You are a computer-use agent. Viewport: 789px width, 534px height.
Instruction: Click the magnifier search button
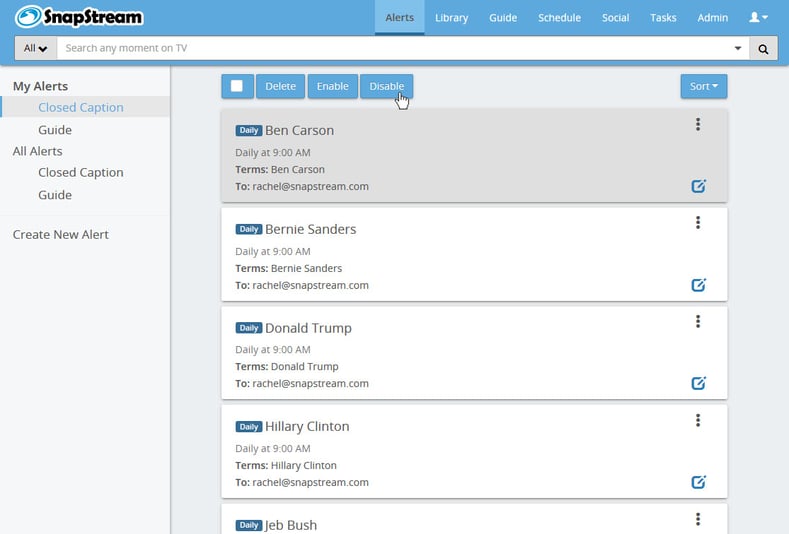(763, 48)
